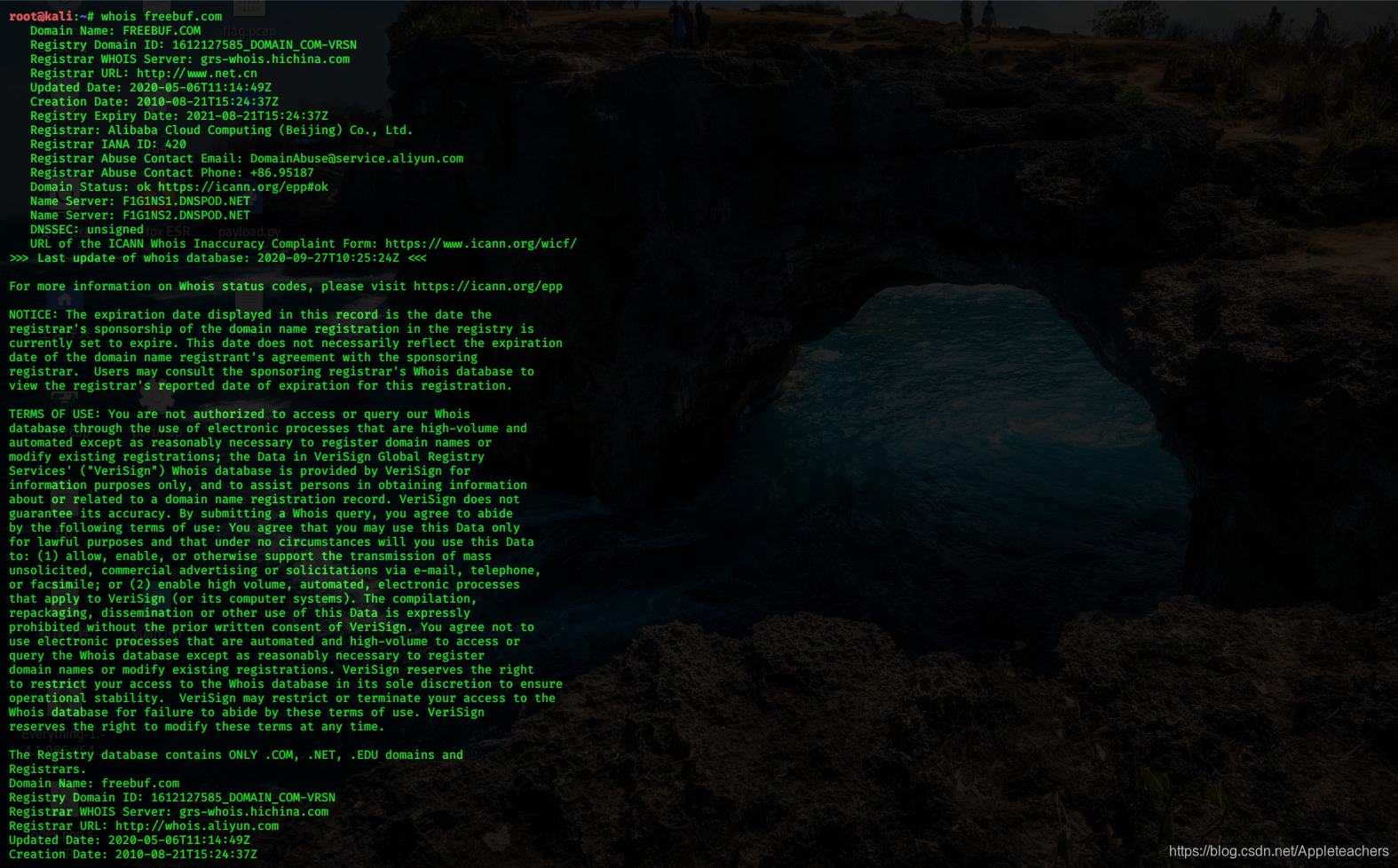Click the 'Name Server: F1G1NS2.DNSPOD.NET' line
This screenshot has height=868, width=1398.
coord(140,215)
